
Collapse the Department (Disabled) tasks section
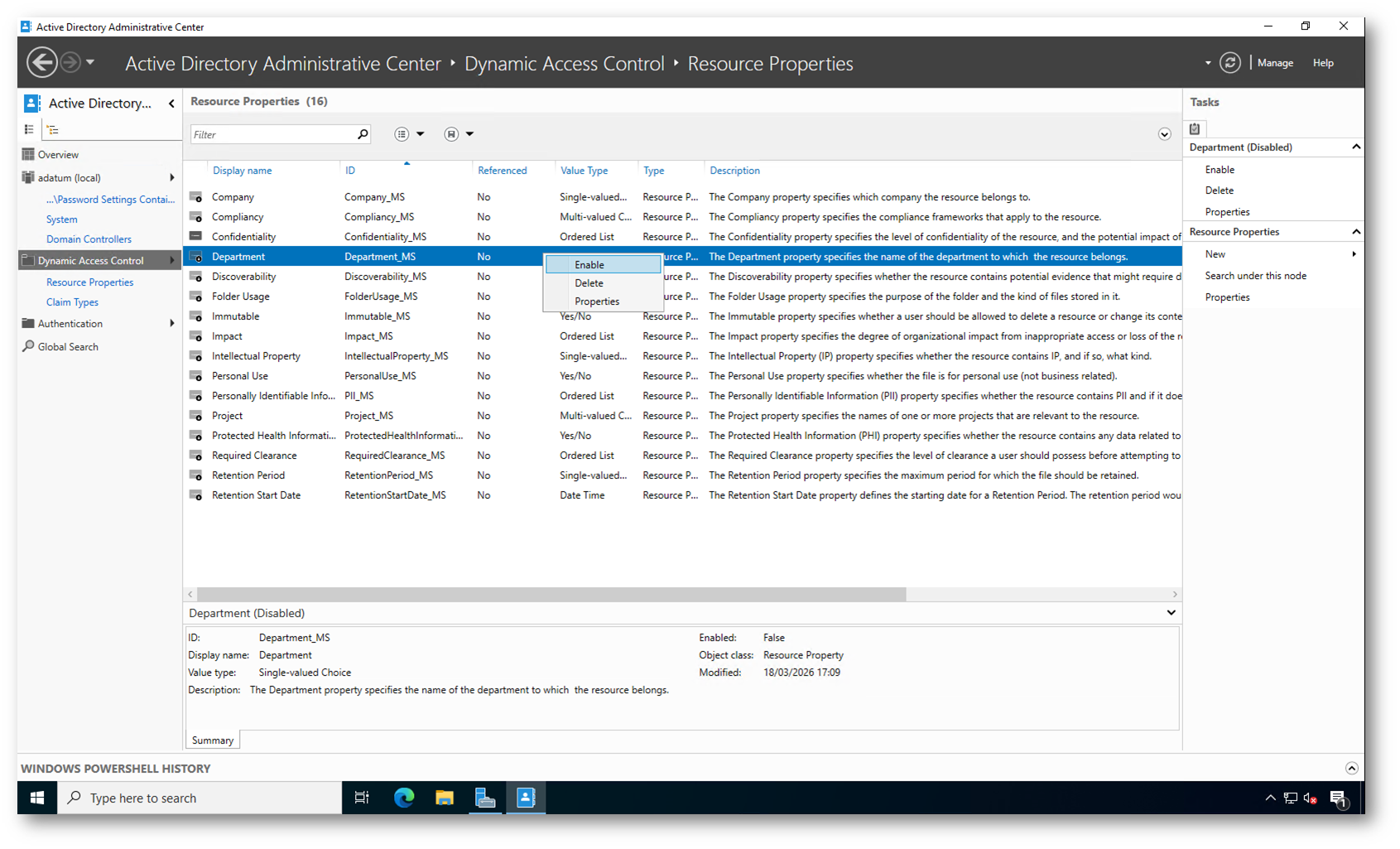coord(1355,147)
